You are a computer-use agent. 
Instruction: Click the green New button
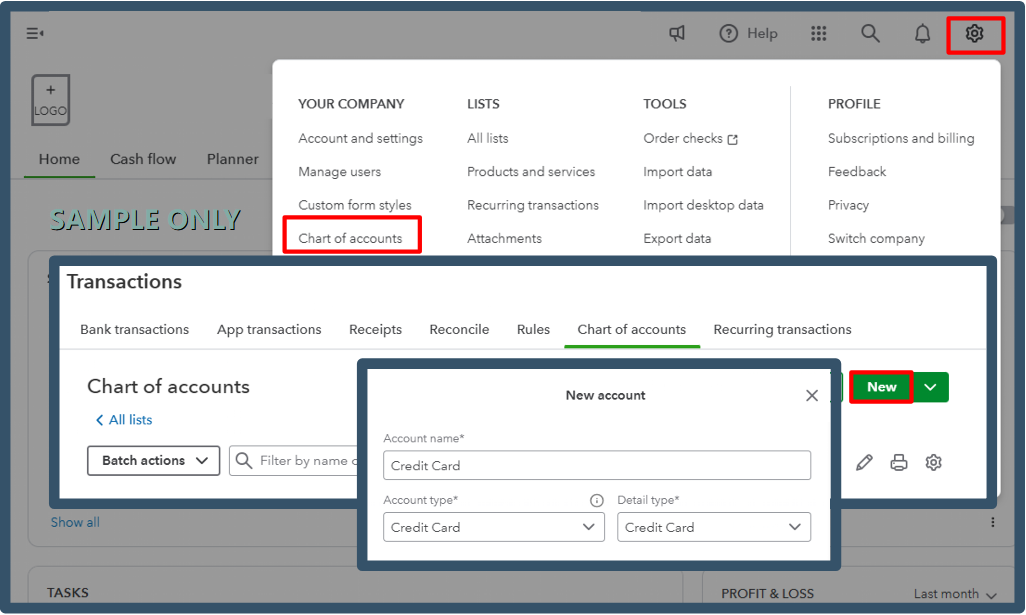click(x=881, y=387)
